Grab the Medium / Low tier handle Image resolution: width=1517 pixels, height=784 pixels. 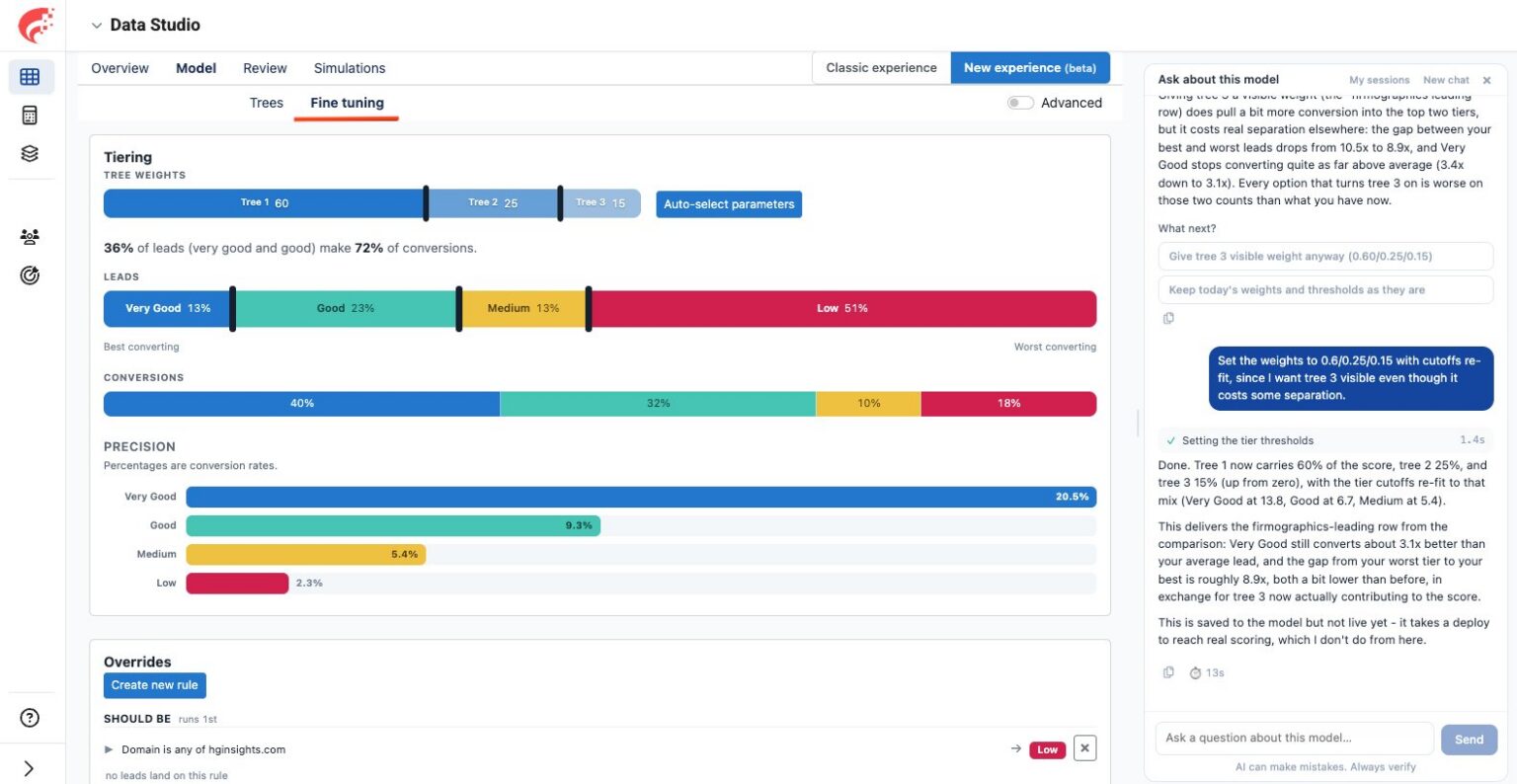(589, 309)
